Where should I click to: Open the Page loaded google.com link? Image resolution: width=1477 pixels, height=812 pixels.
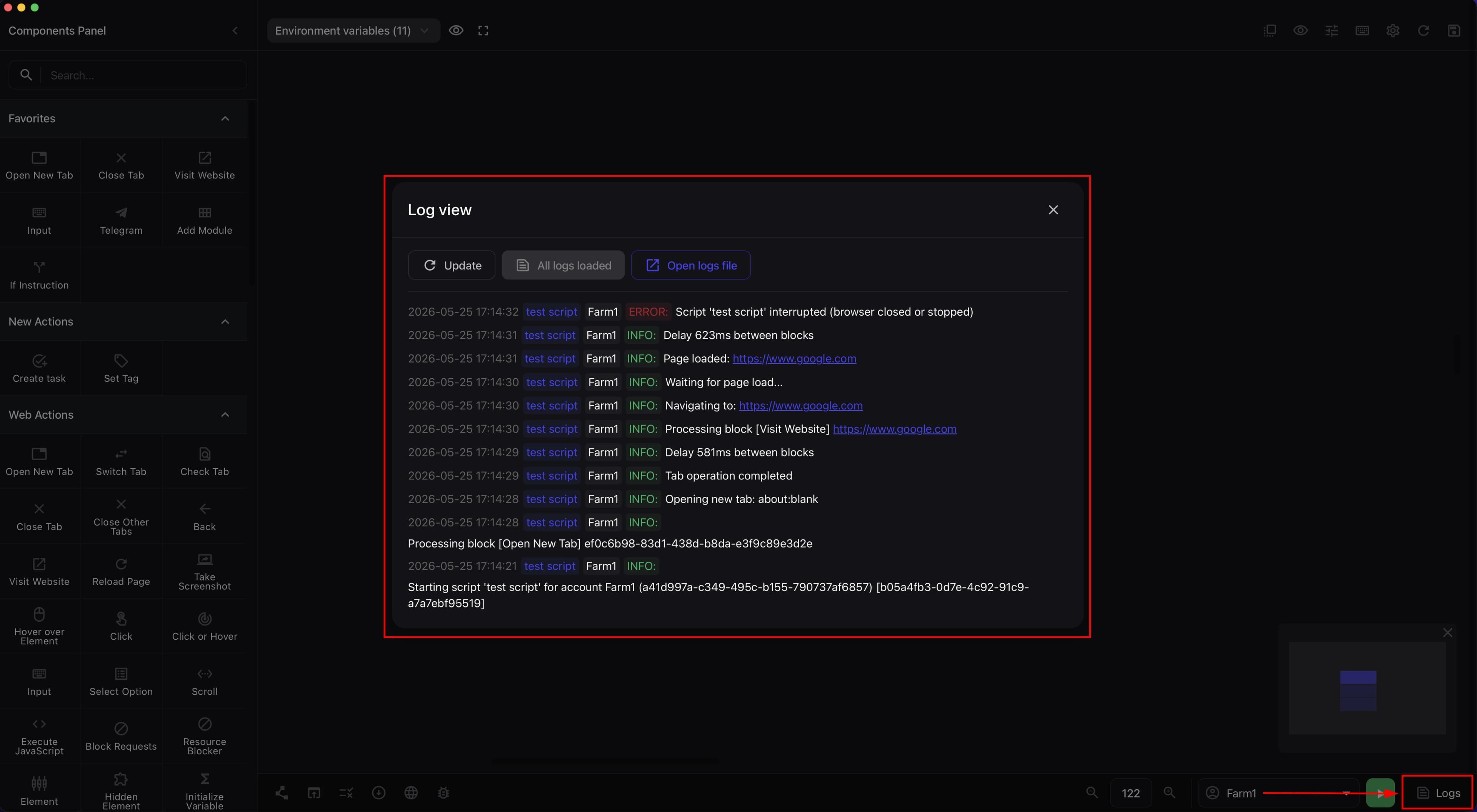tap(794, 359)
